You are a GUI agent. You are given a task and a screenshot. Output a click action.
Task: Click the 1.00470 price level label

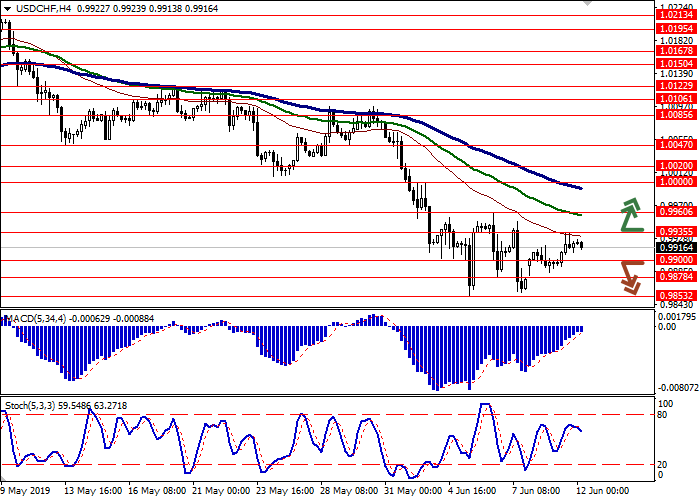(676, 145)
